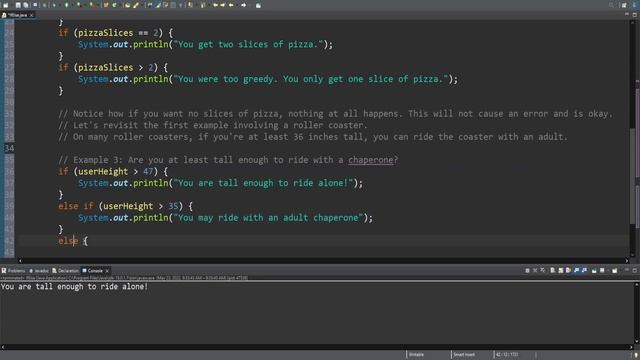640x360 pixels.
Task: Toggle Show Console When Standard Out Changes
Action: [x=576, y=270]
